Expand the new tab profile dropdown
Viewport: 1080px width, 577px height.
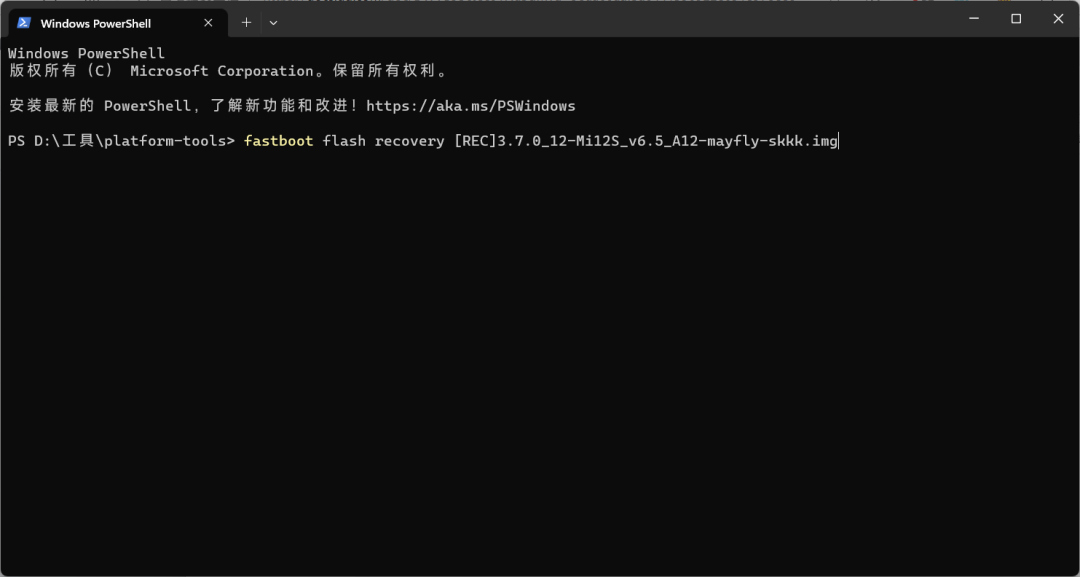point(274,22)
